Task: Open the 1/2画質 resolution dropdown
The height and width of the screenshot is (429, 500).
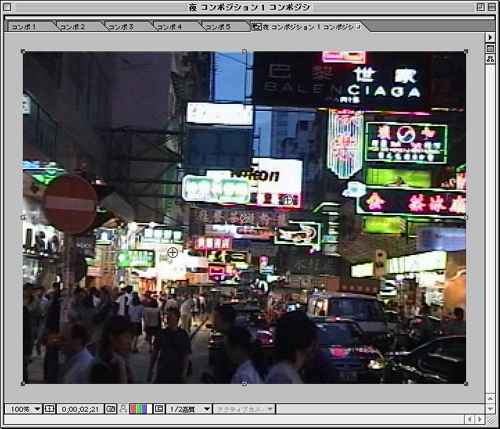Action: click(x=189, y=409)
